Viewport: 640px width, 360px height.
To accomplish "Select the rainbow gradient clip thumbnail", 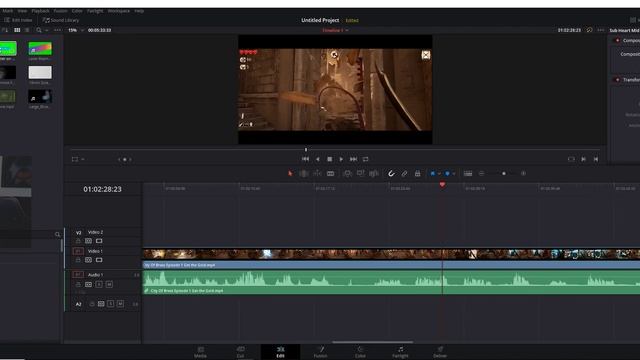I will pyautogui.click(x=40, y=49).
